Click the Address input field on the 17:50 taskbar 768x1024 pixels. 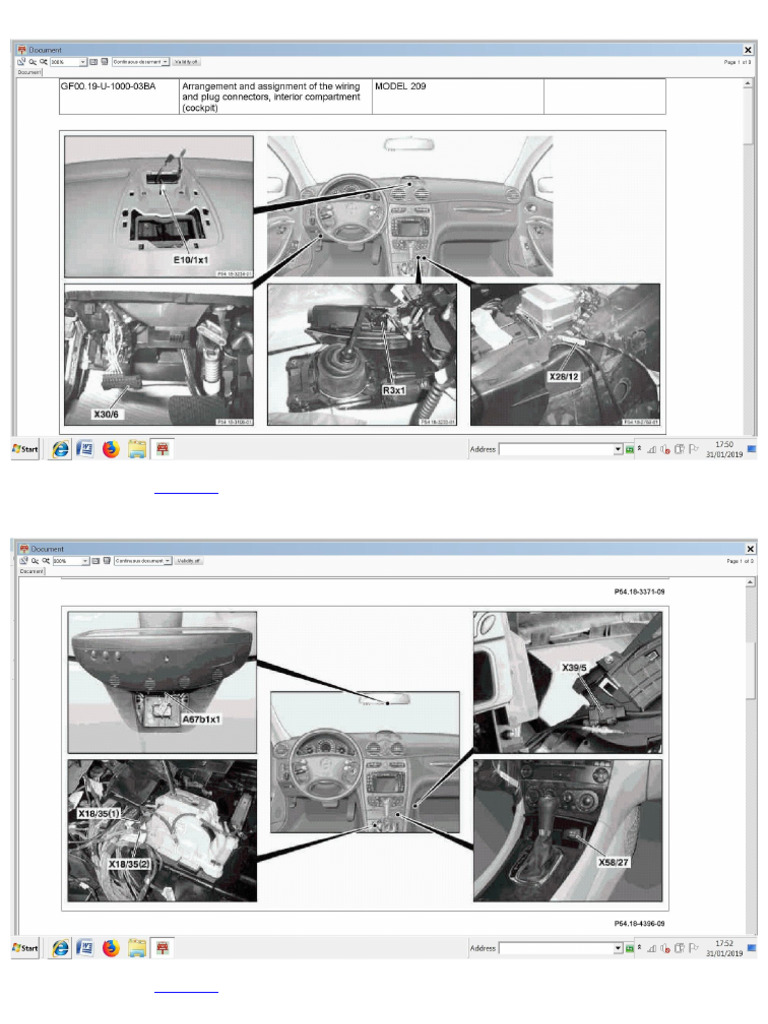point(556,449)
